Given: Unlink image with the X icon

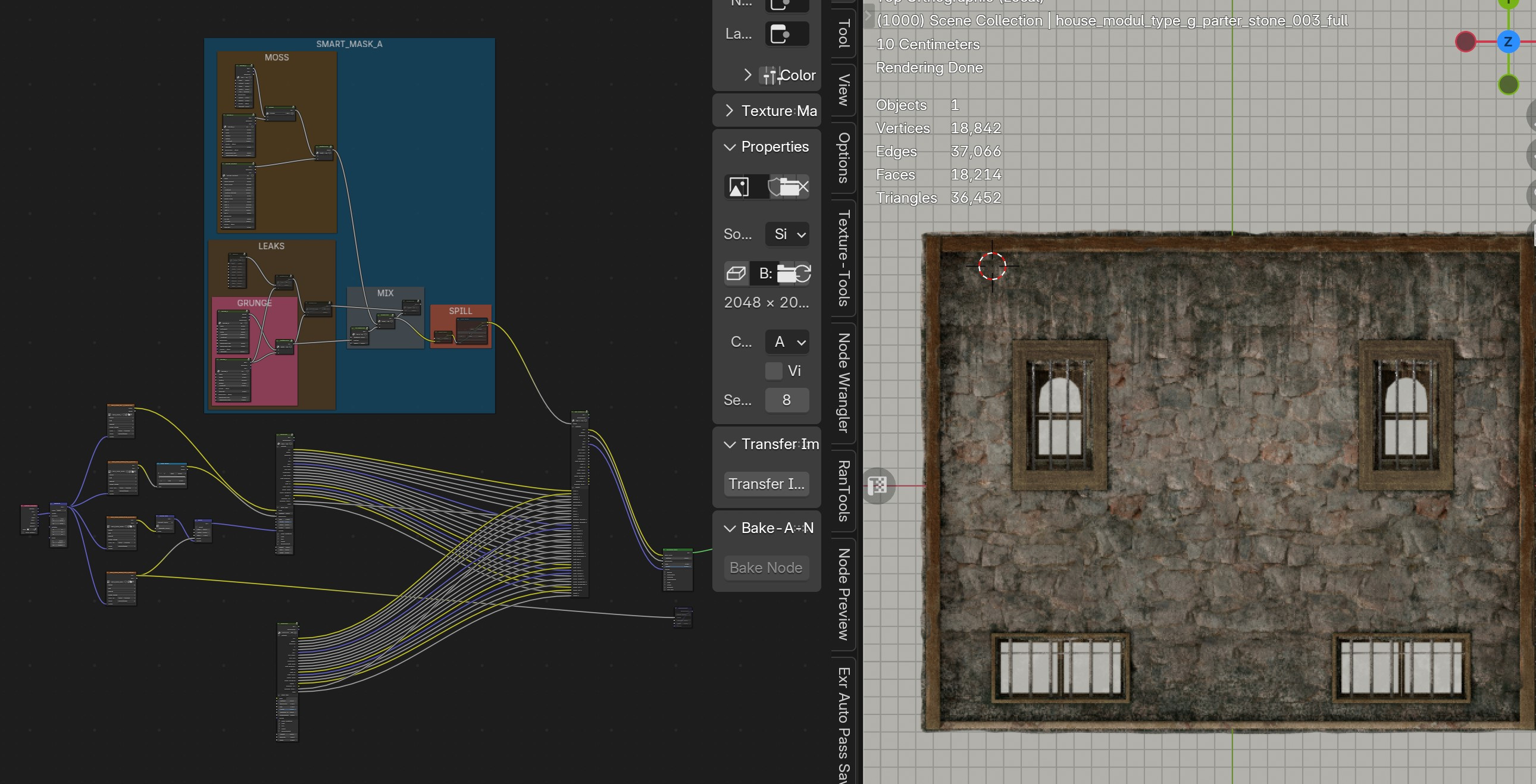Looking at the screenshot, I should (x=803, y=187).
